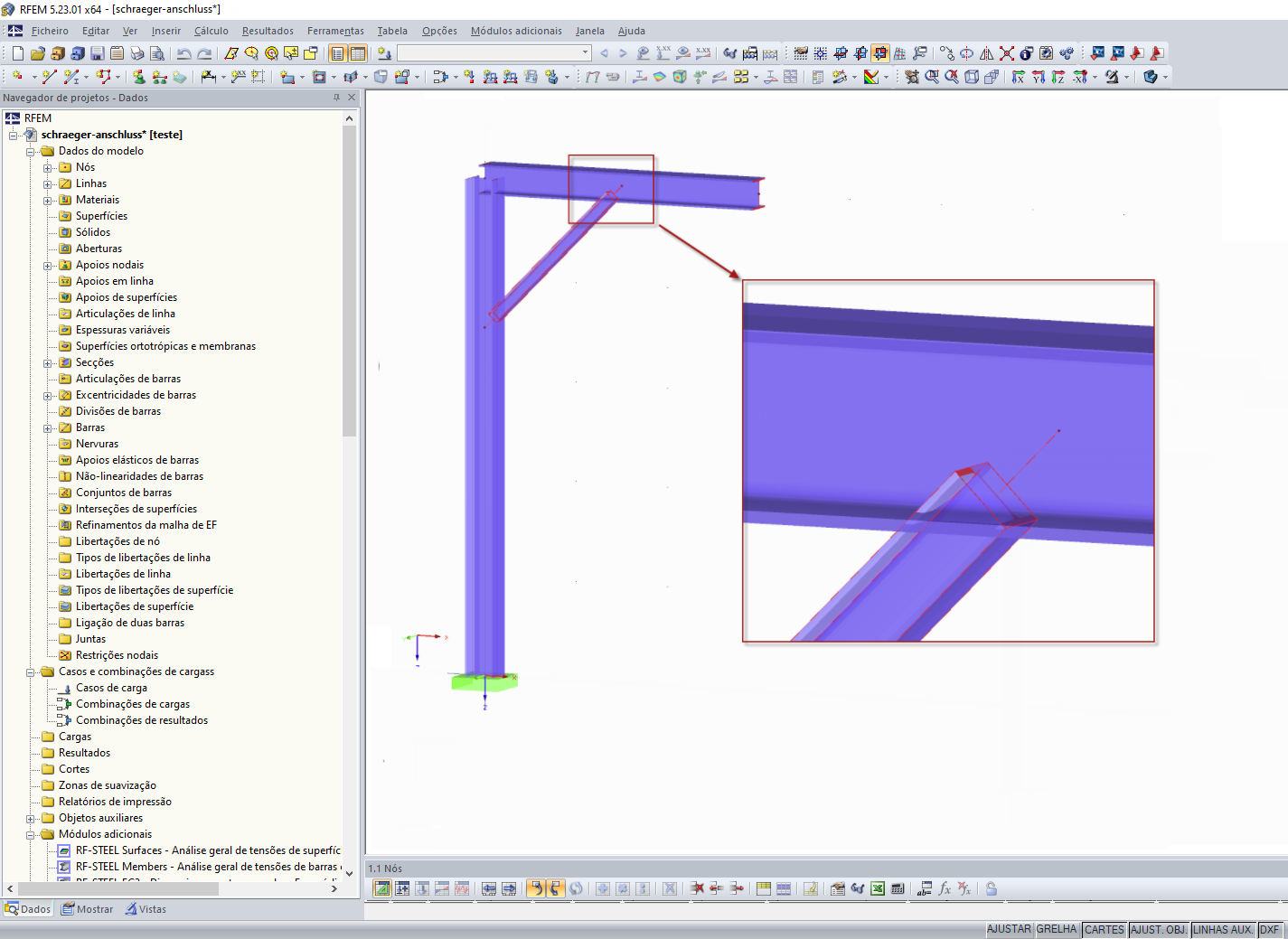
Task: Click the mirror objects icon
Action: tap(987, 53)
